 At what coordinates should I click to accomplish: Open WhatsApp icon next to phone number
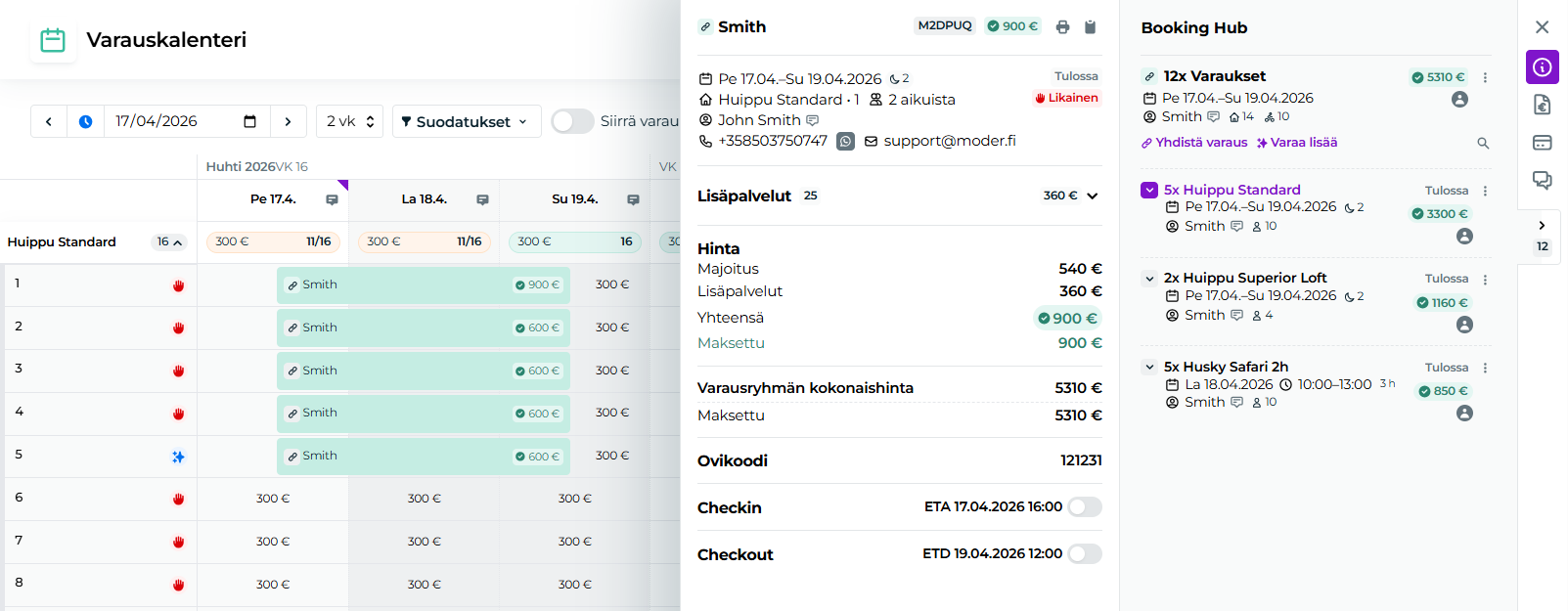pyautogui.click(x=845, y=142)
